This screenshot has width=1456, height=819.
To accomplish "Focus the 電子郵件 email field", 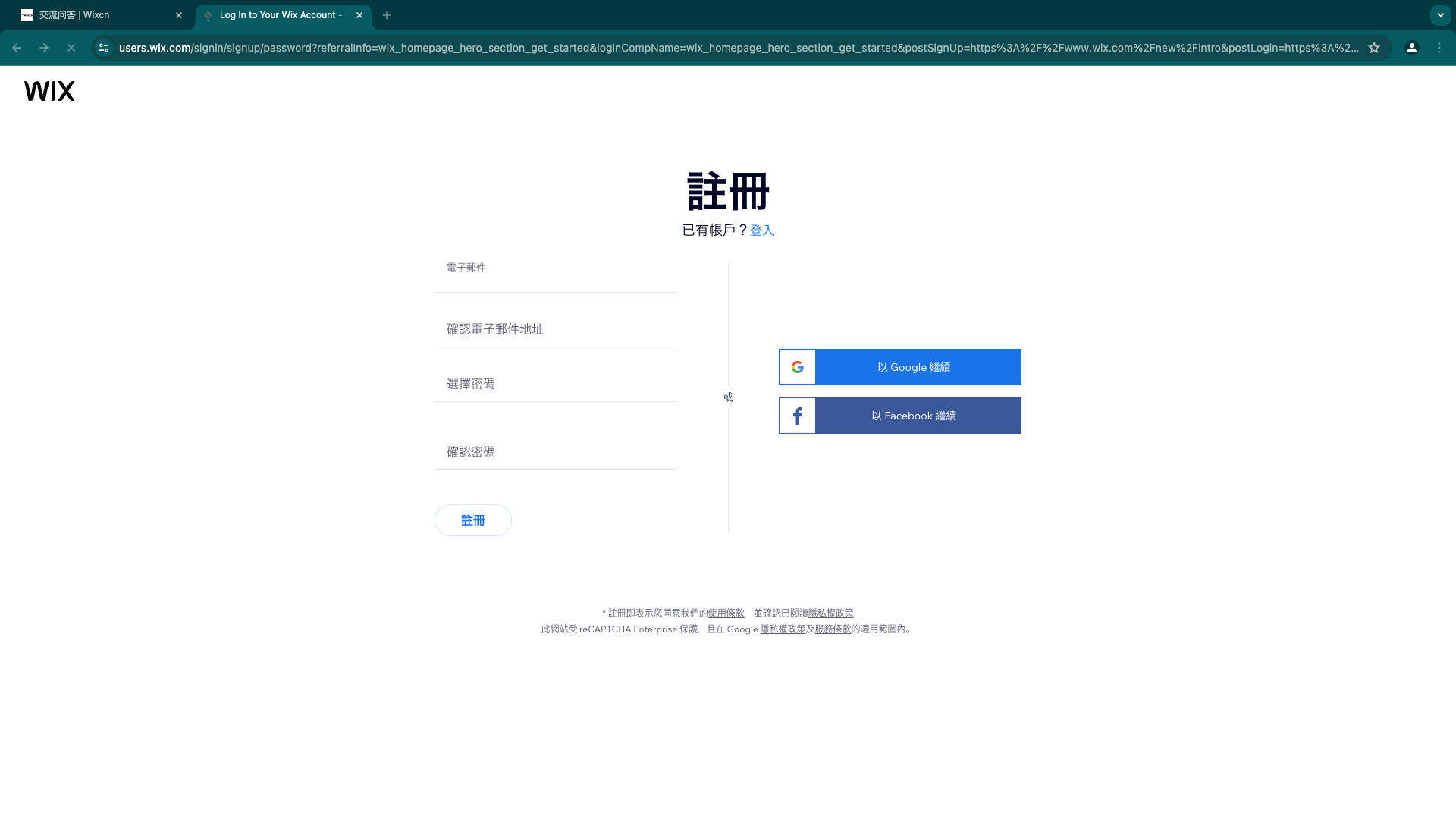I will [556, 275].
